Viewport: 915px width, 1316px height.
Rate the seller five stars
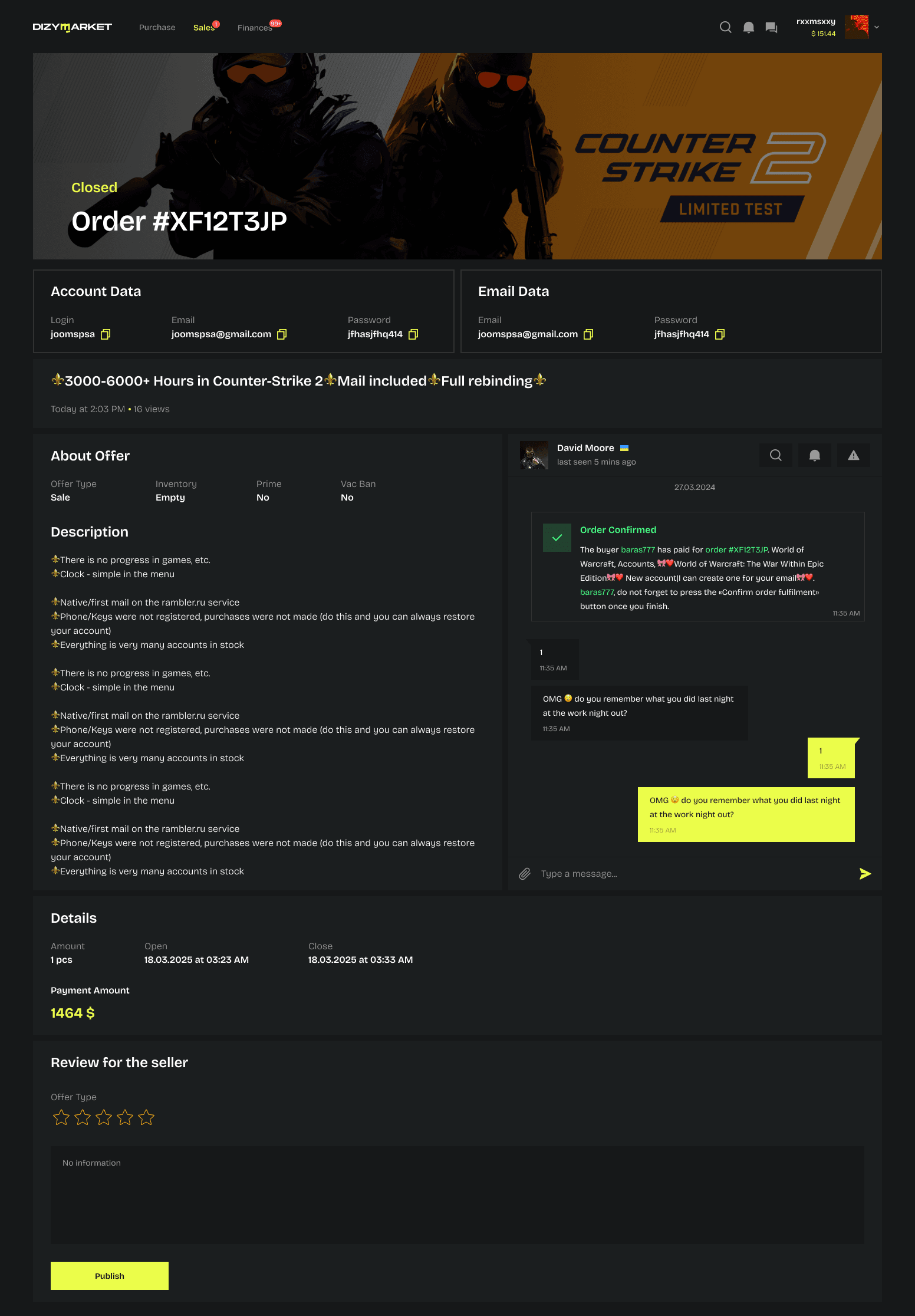(x=146, y=1117)
